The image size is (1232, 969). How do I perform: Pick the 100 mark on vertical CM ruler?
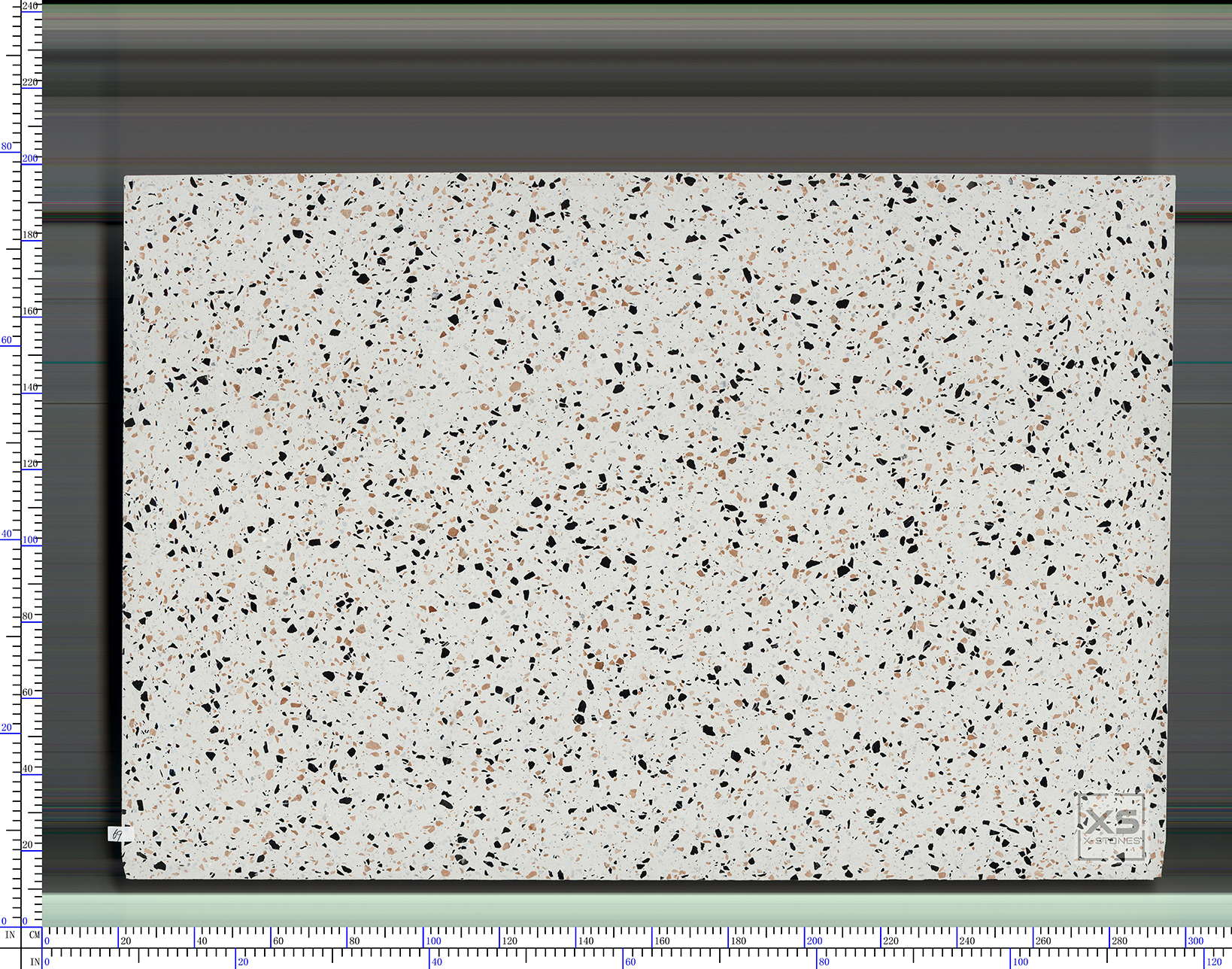pos(30,539)
